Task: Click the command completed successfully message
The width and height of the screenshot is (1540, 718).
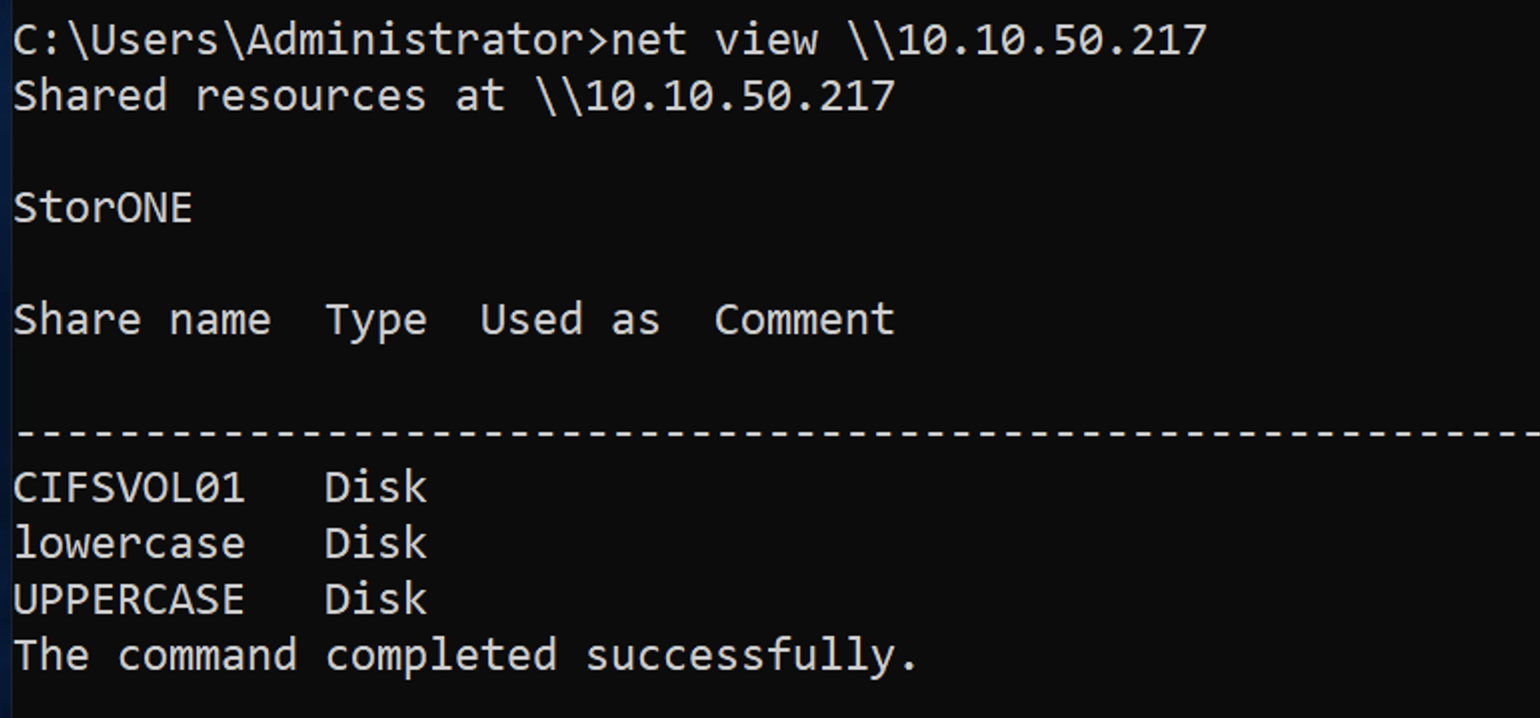Action: (x=466, y=656)
